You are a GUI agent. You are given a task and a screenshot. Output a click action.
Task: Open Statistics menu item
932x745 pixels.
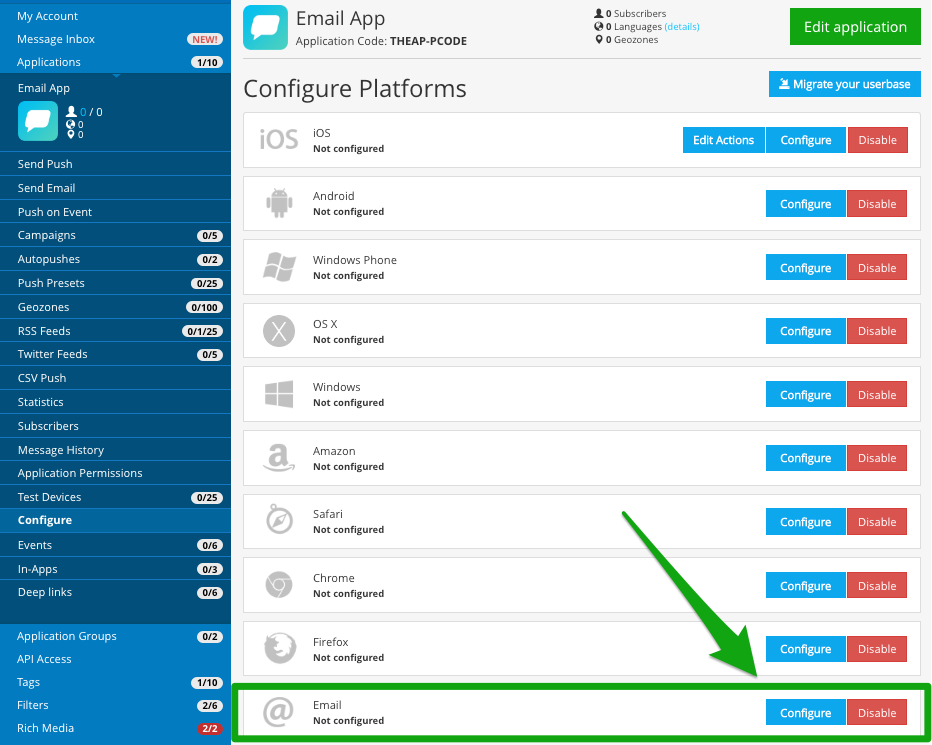coord(115,402)
